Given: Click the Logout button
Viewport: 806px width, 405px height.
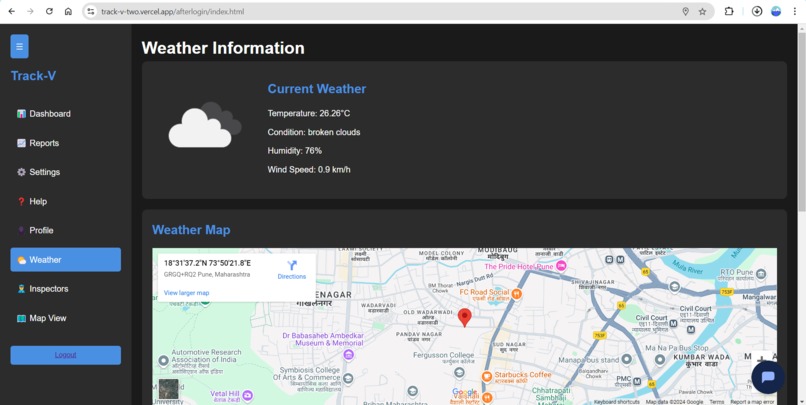Looking at the screenshot, I should 66,355.
